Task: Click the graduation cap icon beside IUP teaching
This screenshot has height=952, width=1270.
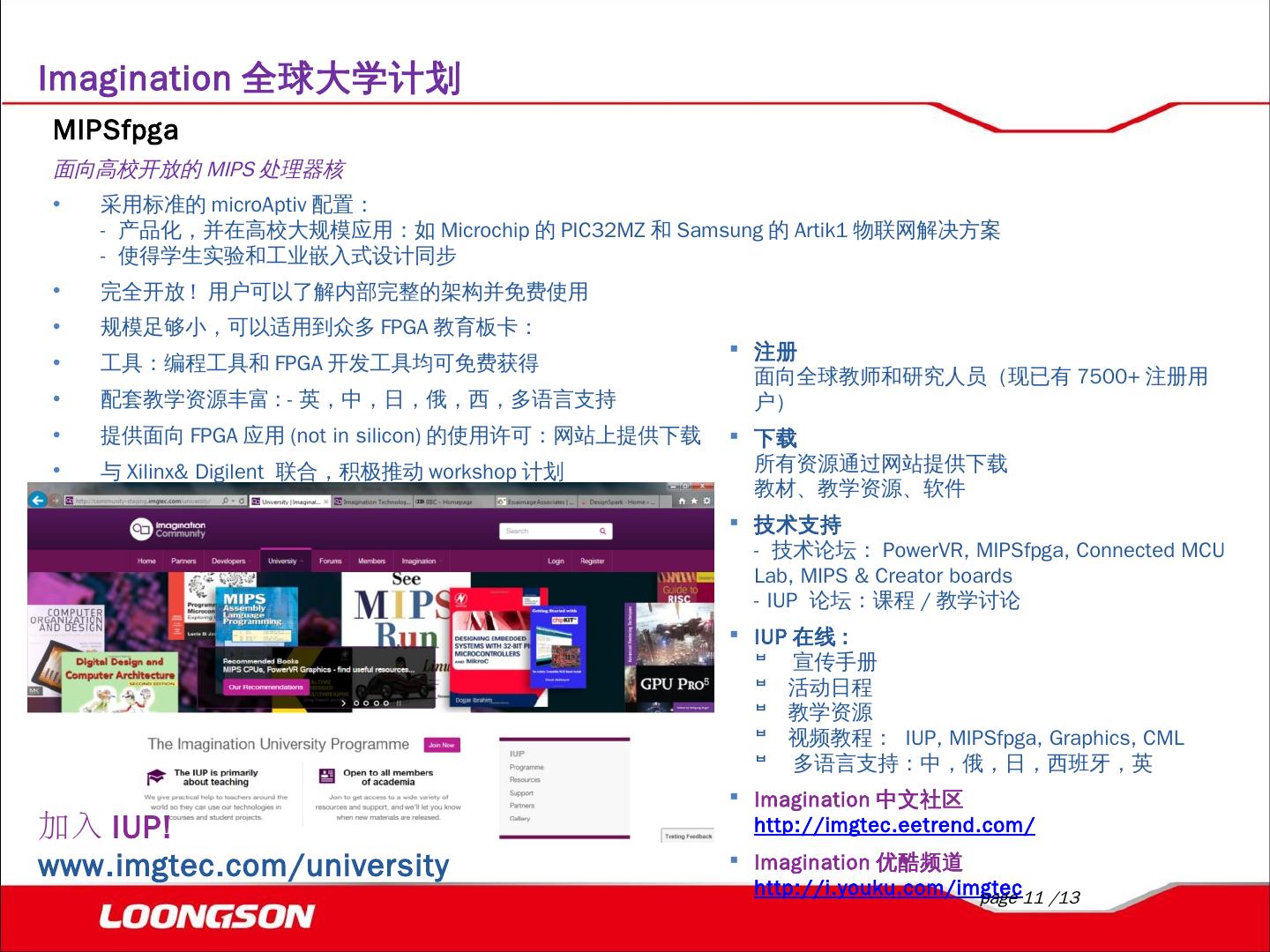Action: click(x=156, y=777)
